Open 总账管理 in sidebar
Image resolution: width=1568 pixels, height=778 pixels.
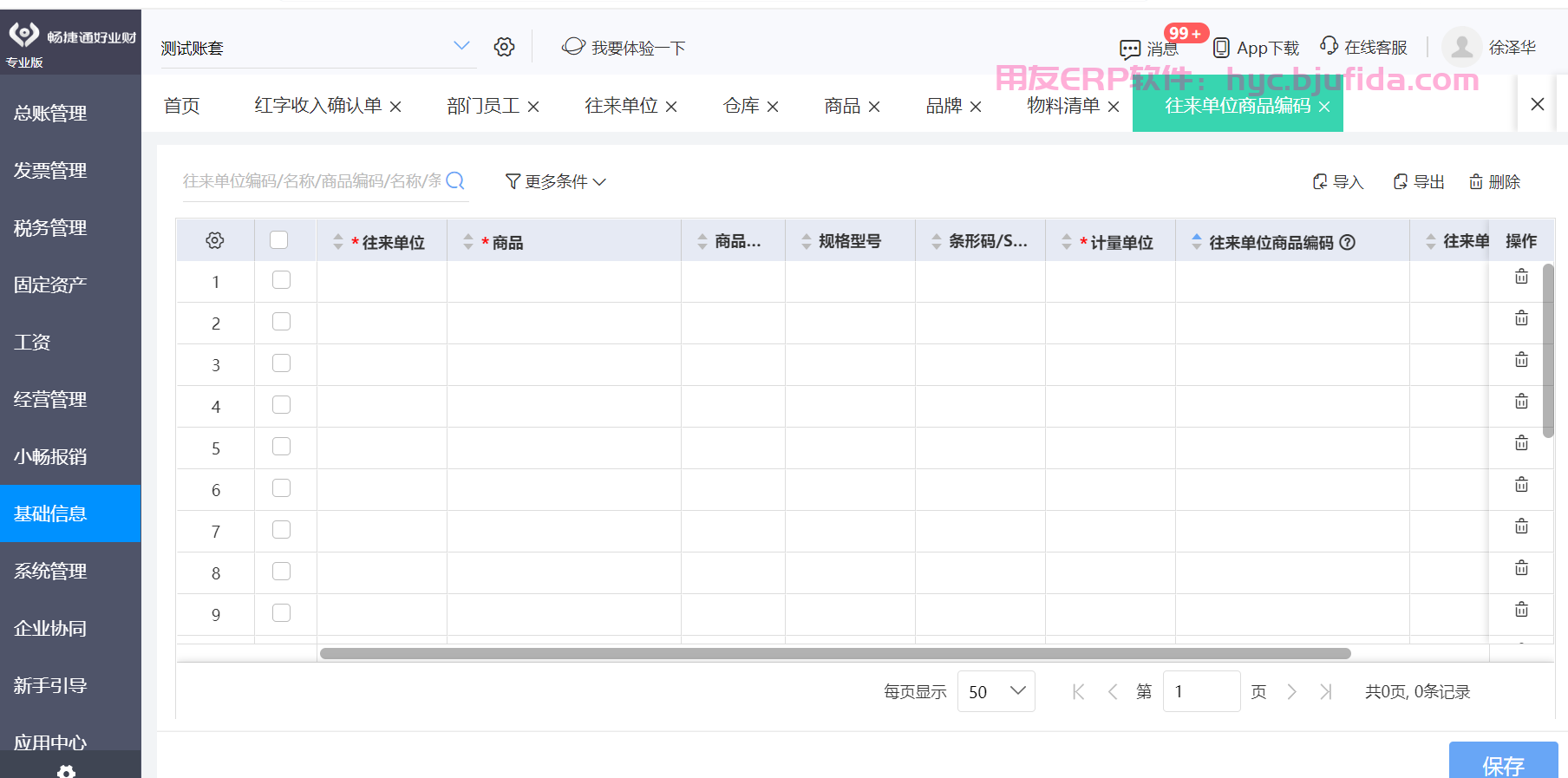[70, 113]
